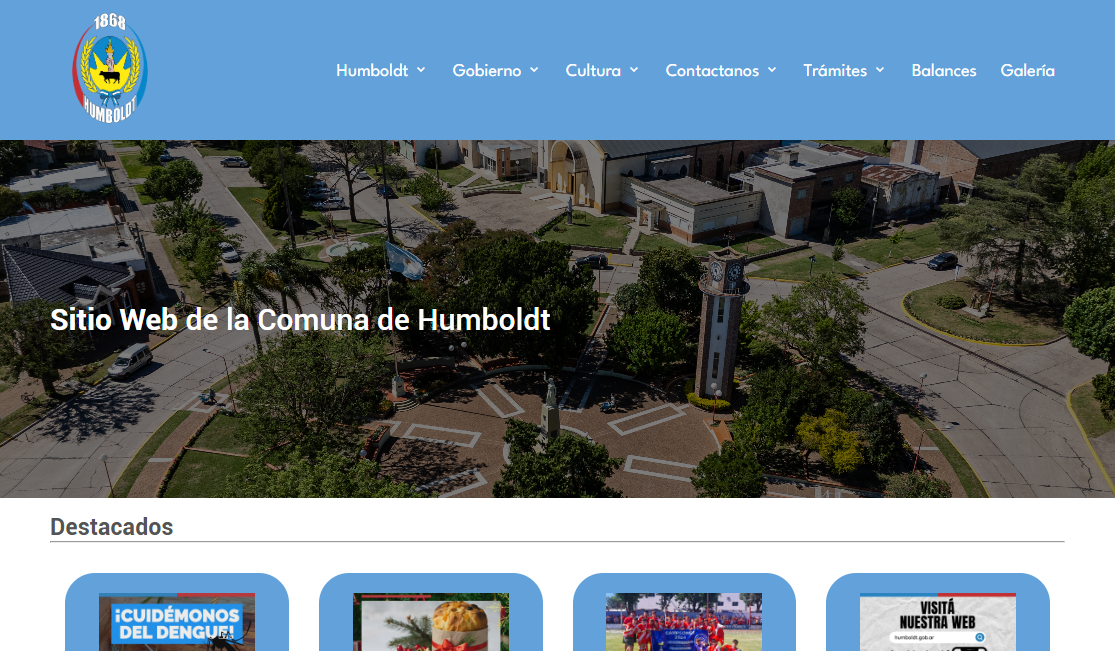Expand the chevron beside Gobierno
The height and width of the screenshot is (651, 1115).
pos(536,70)
